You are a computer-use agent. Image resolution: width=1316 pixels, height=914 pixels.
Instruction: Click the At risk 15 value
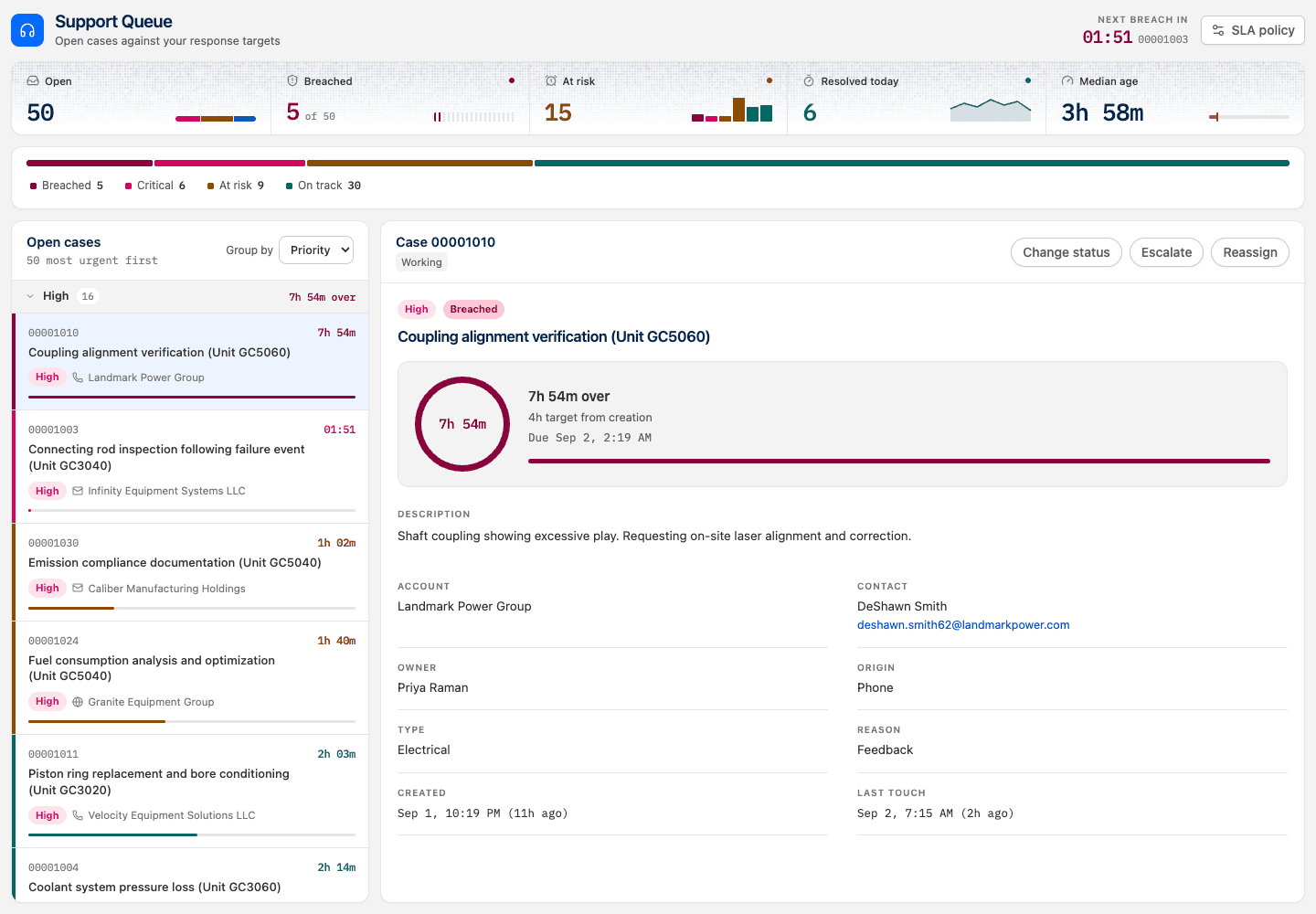[x=557, y=112]
